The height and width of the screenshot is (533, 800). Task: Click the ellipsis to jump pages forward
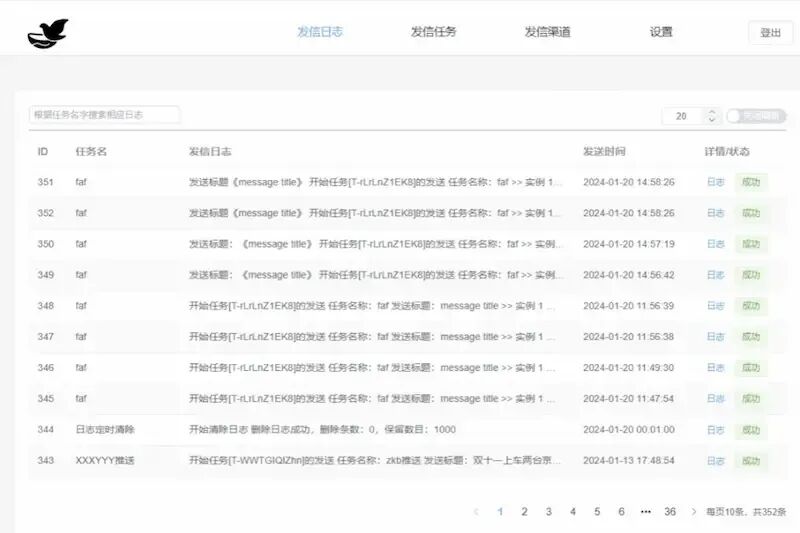645,512
